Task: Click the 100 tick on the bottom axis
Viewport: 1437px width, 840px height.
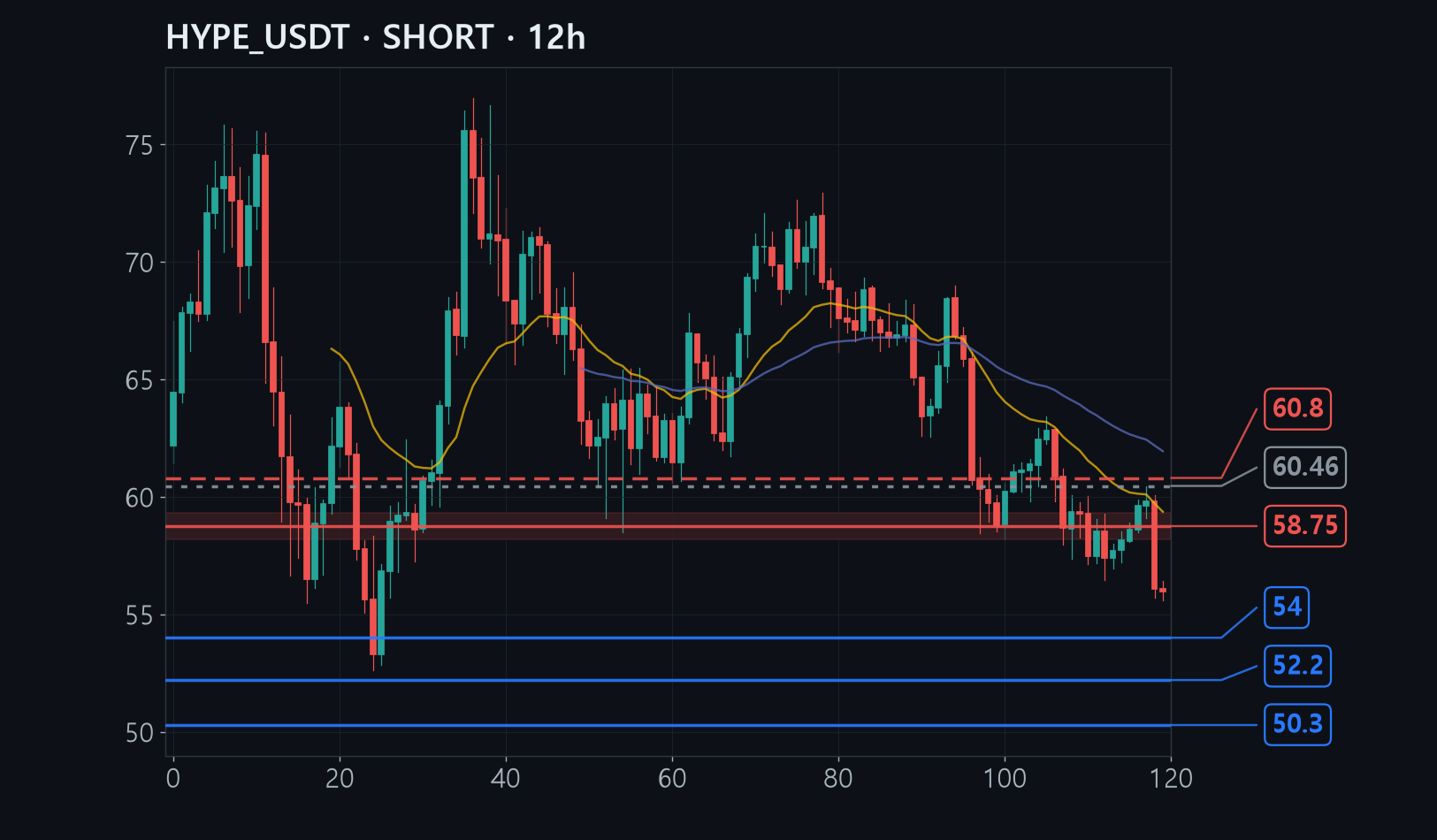Action: coord(1005,779)
